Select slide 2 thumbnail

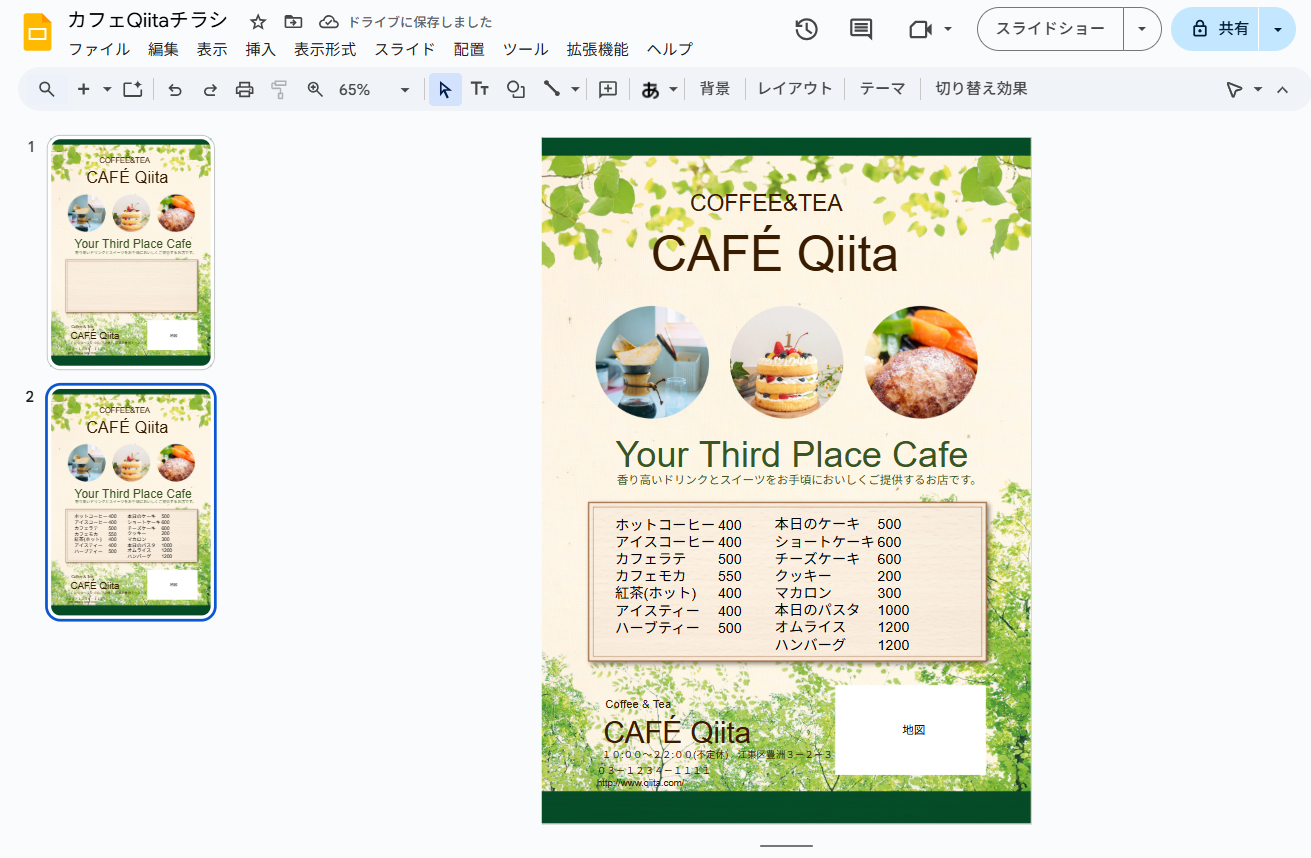(x=131, y=502)
